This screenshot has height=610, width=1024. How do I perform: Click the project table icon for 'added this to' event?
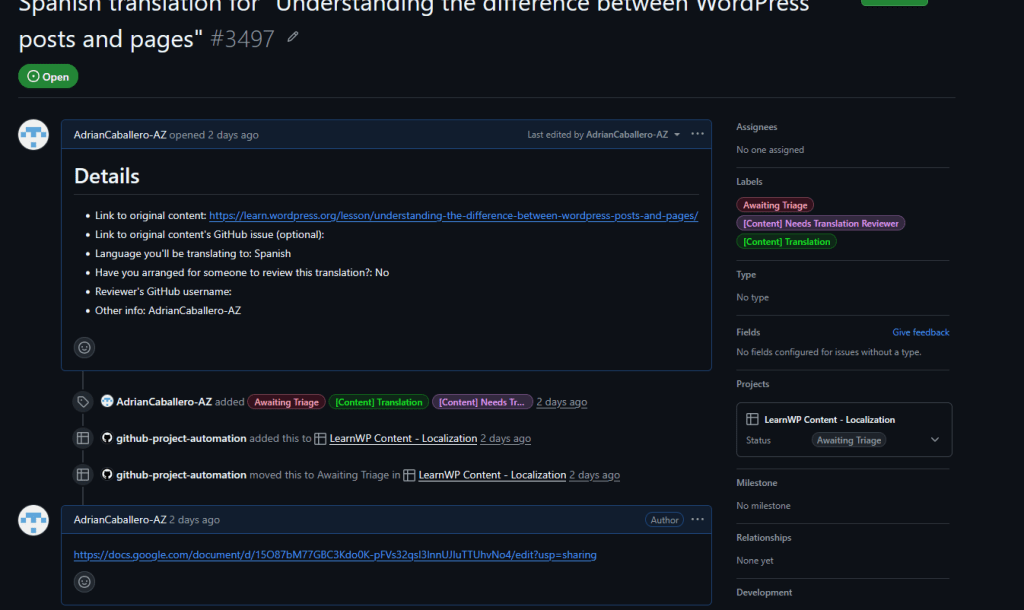pyautogui.click(x=83, y=438)
